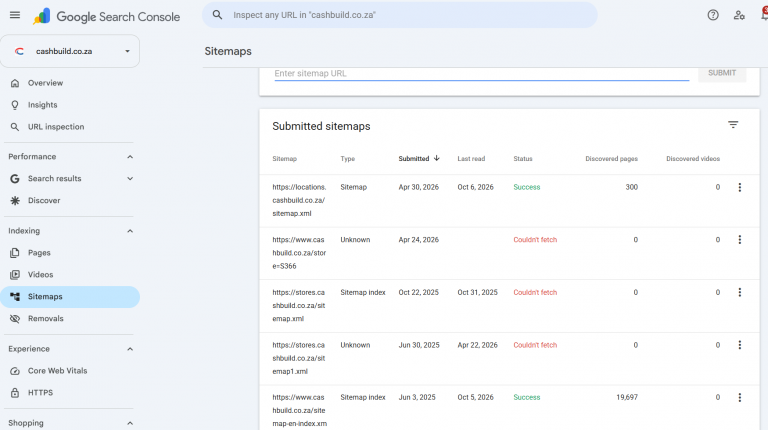Open the cashbuild.co.za property dropdown
The image size is (768, 430).
[70, 51]
